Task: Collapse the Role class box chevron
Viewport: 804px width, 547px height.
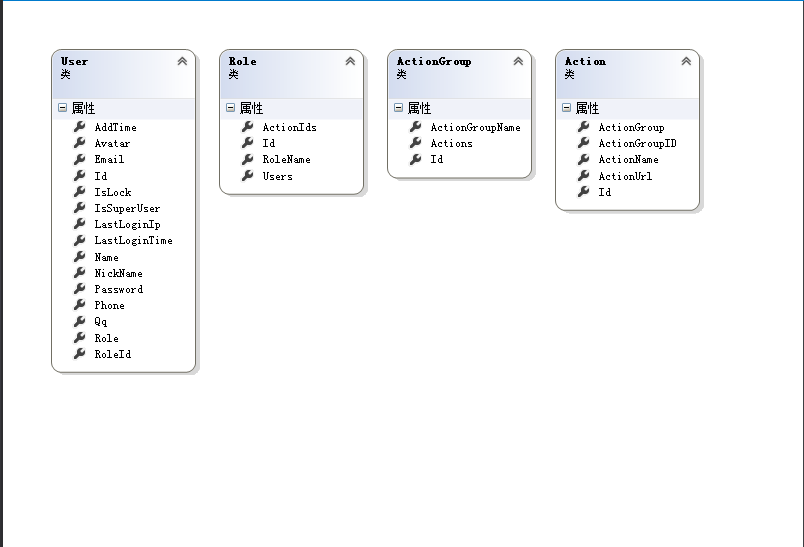Action: click(350, 62)
